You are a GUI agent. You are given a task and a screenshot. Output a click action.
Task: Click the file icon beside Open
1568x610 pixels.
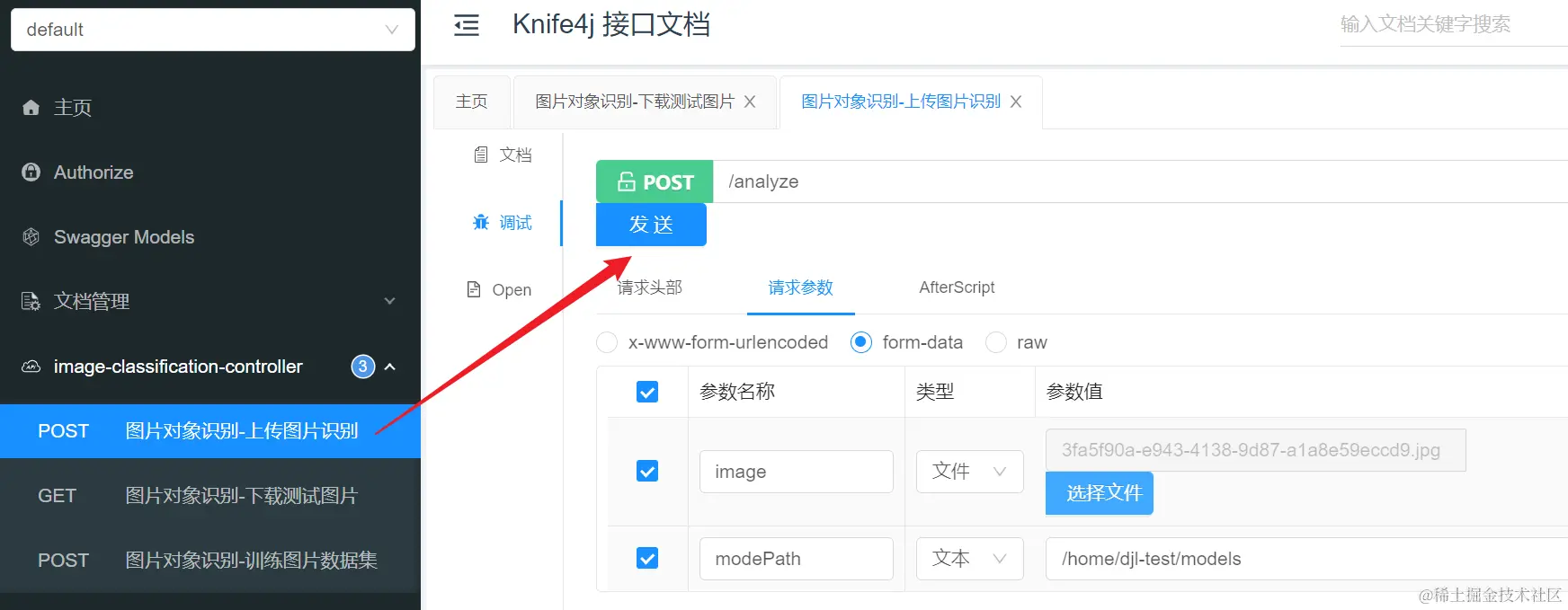[474, 289]
